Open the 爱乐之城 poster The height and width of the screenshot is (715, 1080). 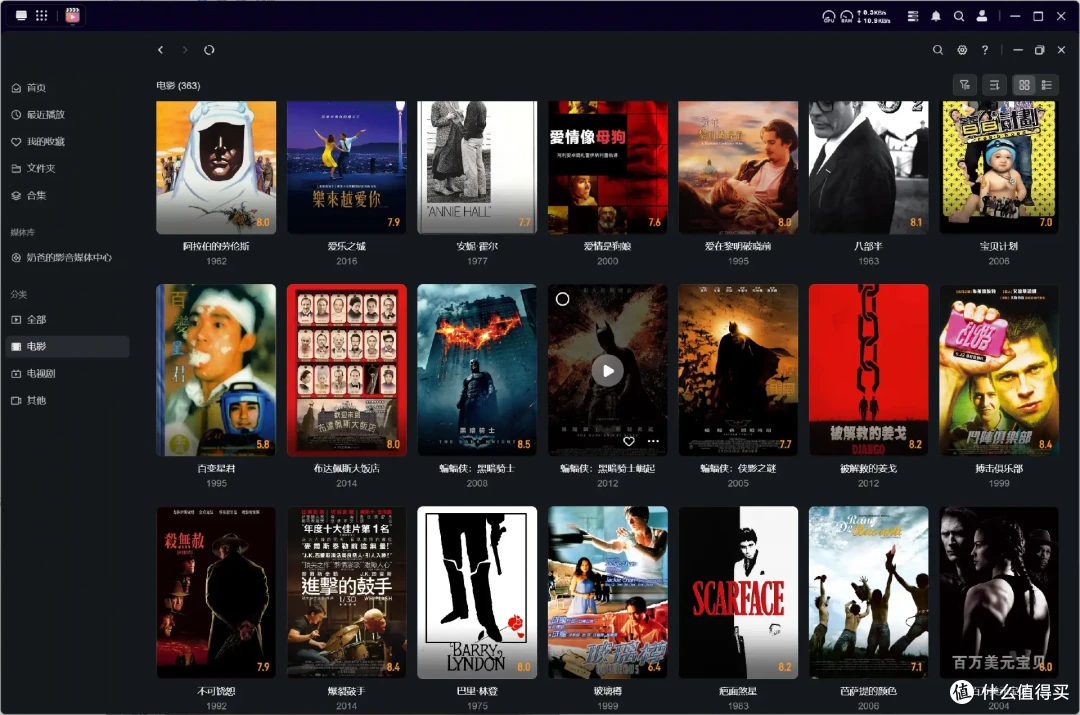(x=346, y=167)
